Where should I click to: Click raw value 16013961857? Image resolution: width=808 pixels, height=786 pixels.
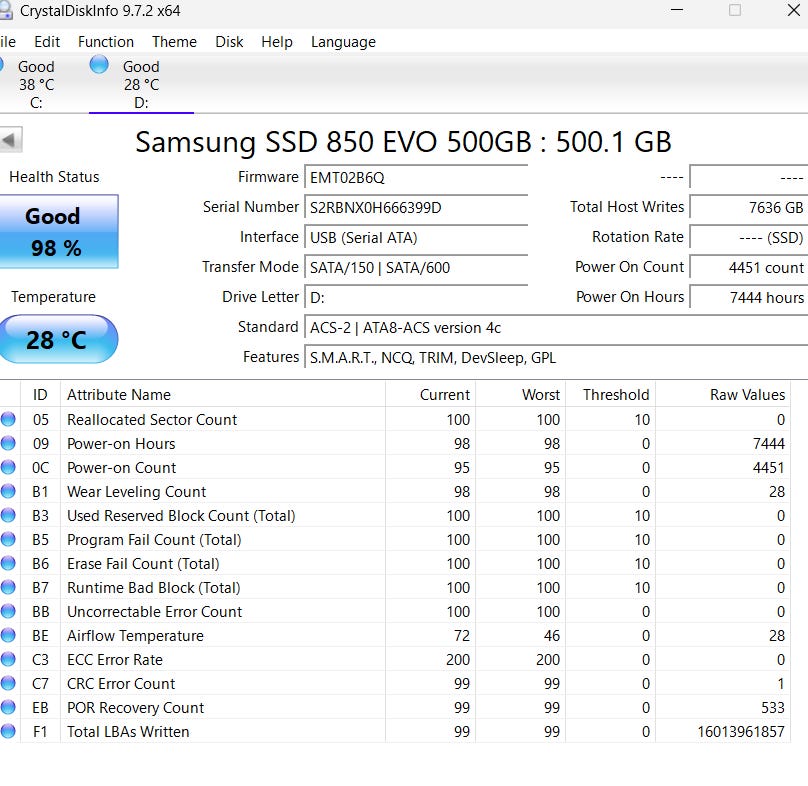tap(741, 732)
